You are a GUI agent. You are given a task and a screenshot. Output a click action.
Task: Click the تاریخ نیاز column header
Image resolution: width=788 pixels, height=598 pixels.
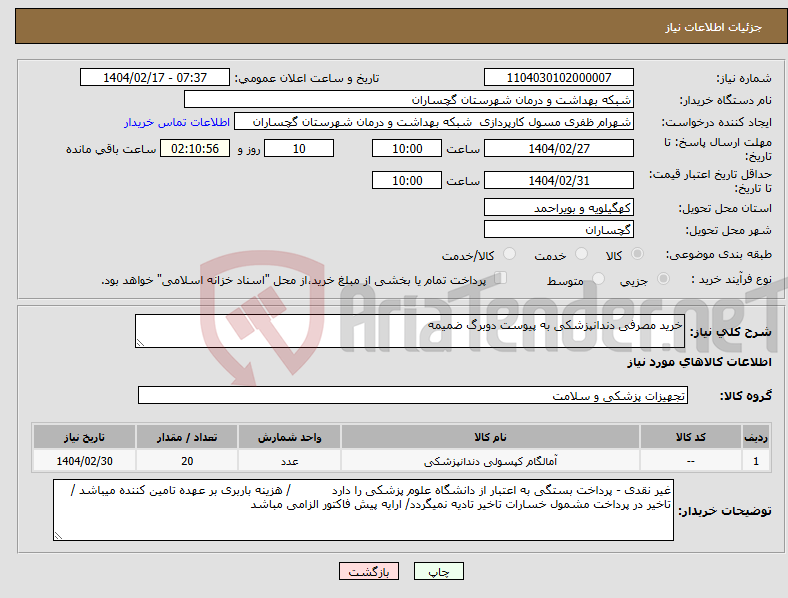pyautogui.click(x=84, y=437)
